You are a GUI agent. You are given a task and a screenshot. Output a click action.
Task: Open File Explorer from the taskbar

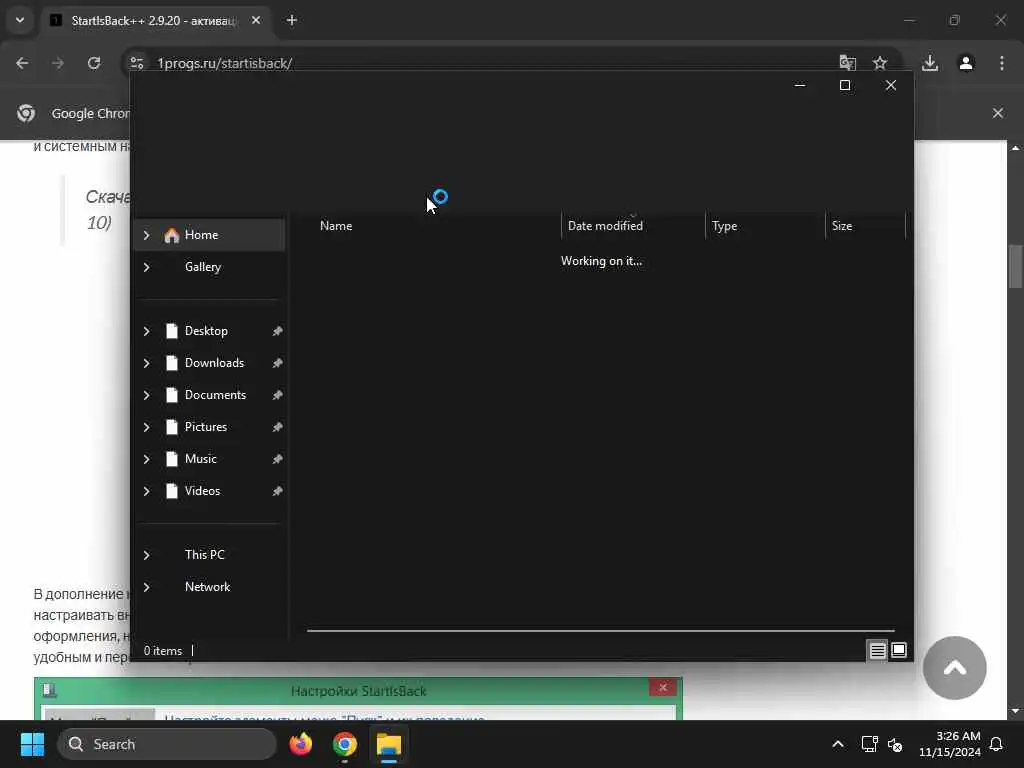click(389, 744)
